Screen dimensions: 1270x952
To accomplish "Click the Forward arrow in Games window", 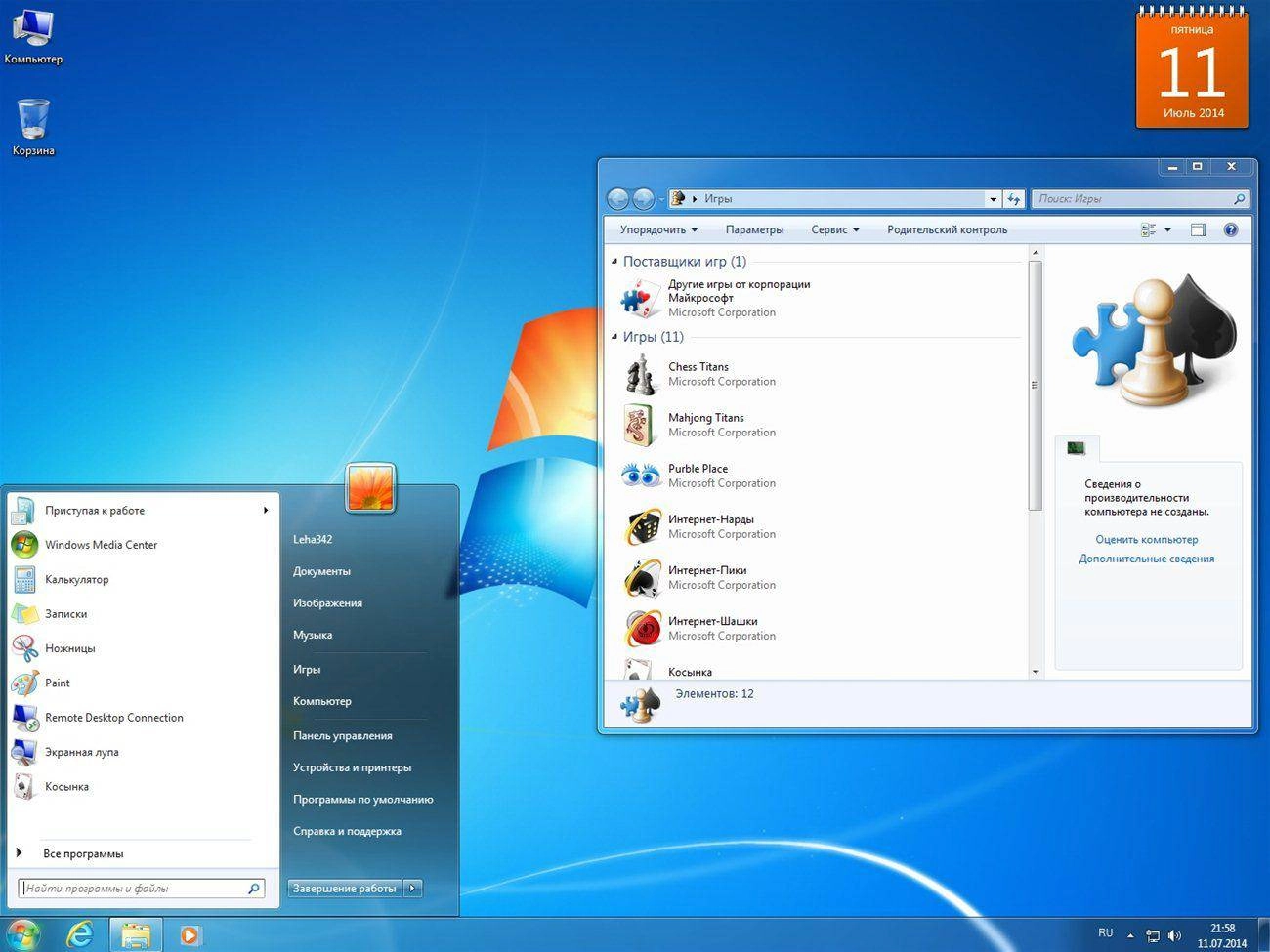I will [x=643, y=199].
